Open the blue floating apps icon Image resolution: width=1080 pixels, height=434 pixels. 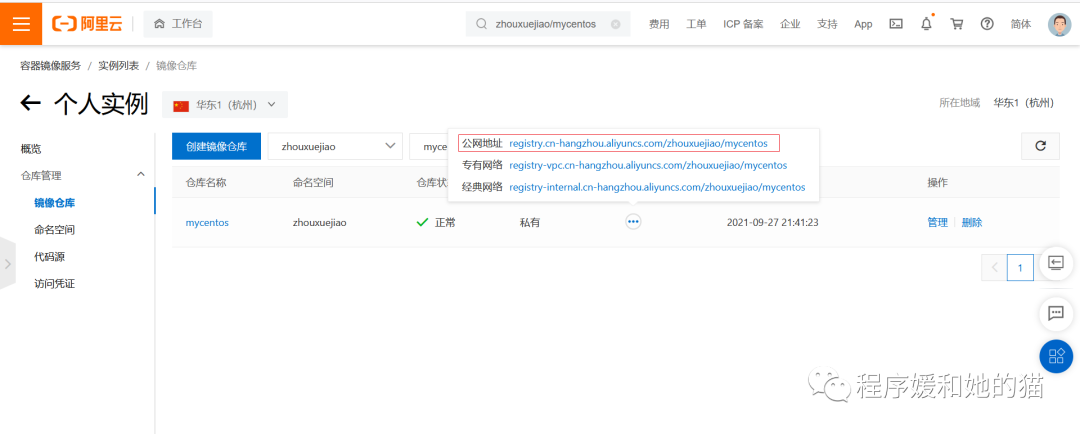click(x=1056, y=356)
